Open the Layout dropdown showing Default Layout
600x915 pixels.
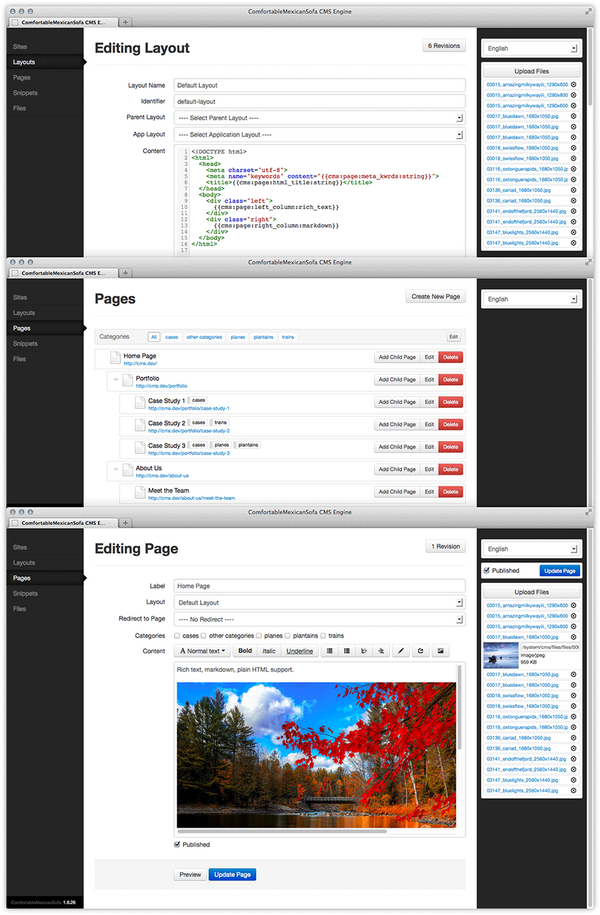click(319, 602)
